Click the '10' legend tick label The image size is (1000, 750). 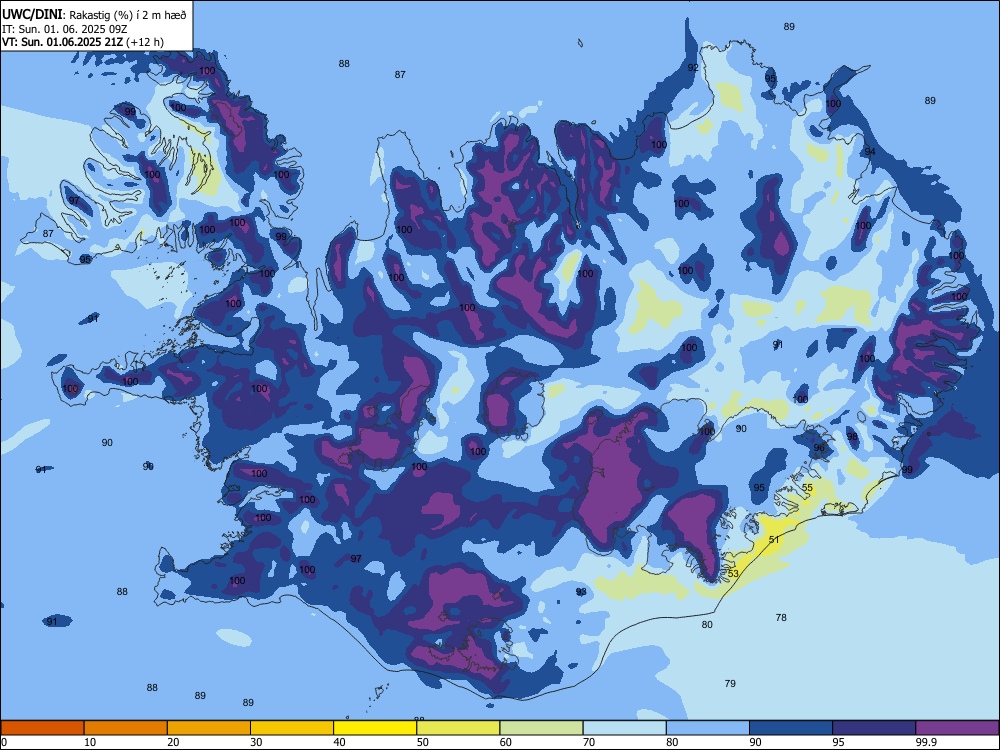pyautogui.click(x=90, y=742)
